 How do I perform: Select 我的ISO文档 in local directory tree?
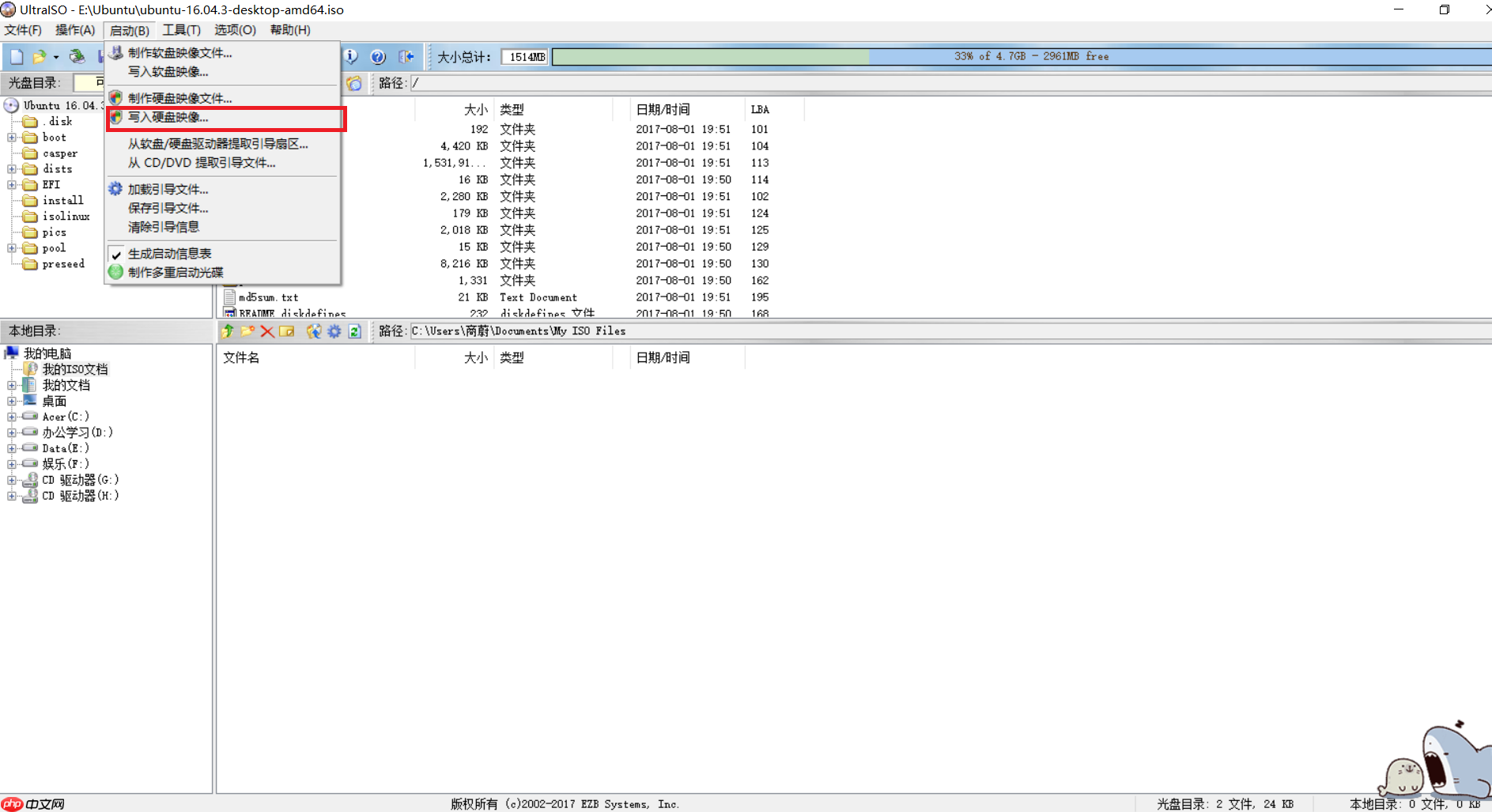pyautogui.click(x=75, y=369)
